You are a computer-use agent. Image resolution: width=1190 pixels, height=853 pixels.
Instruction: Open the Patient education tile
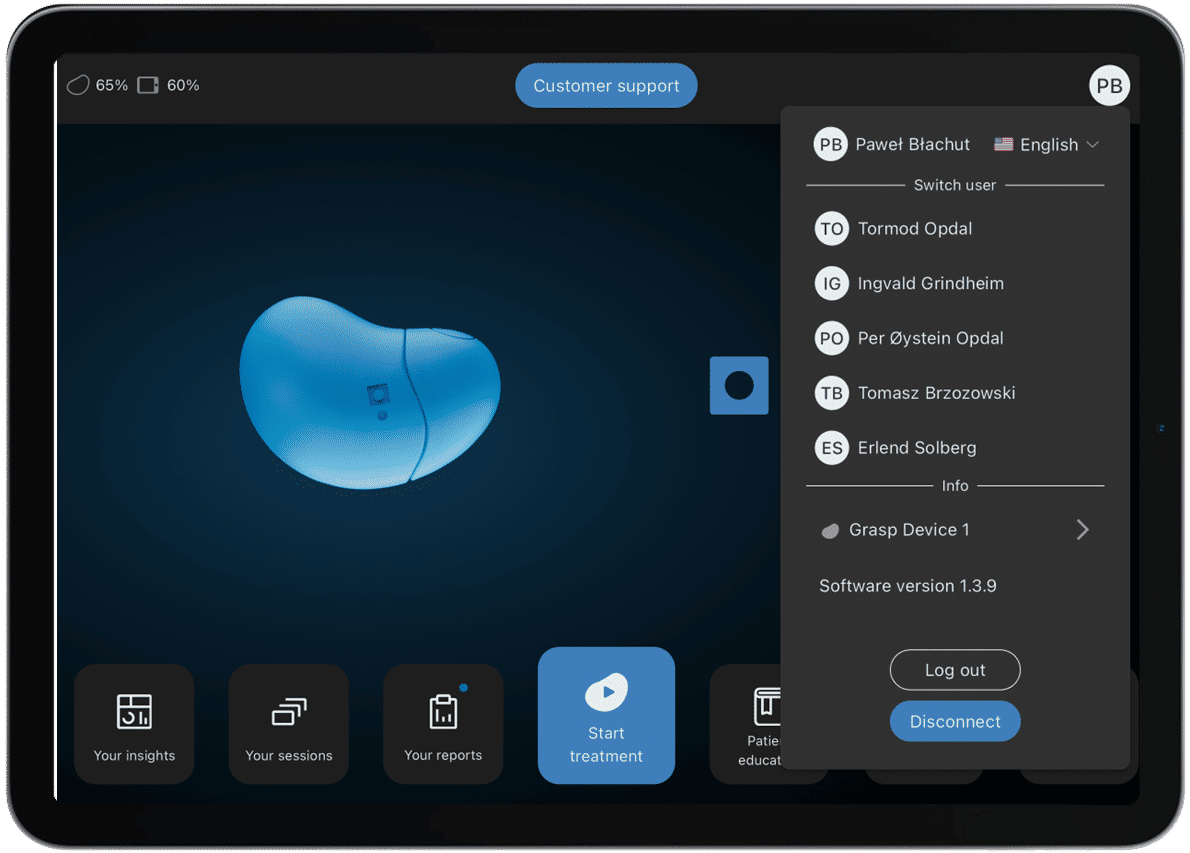pos(745,723)
